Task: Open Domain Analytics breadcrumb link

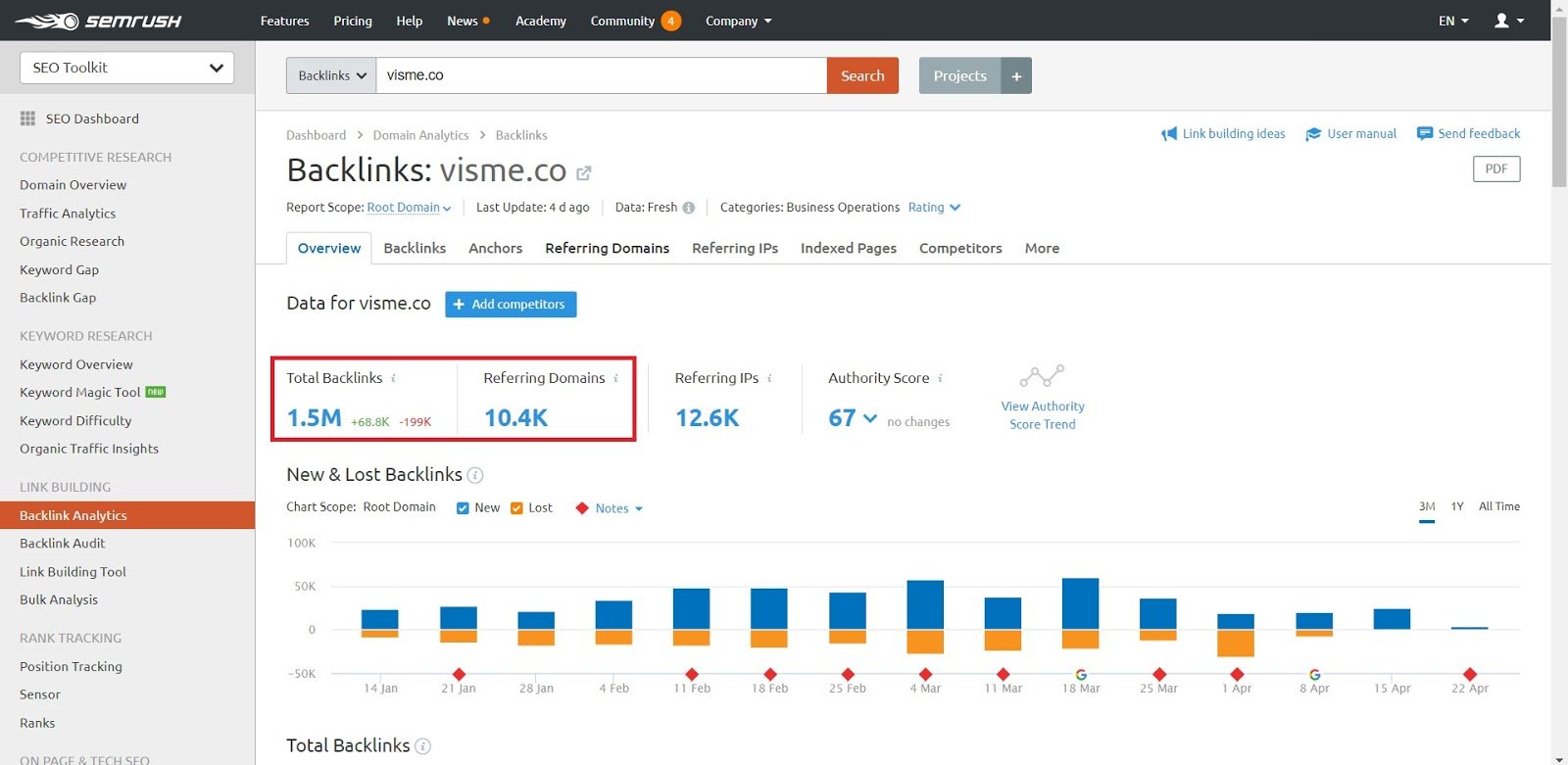Action: click(420, 135)
